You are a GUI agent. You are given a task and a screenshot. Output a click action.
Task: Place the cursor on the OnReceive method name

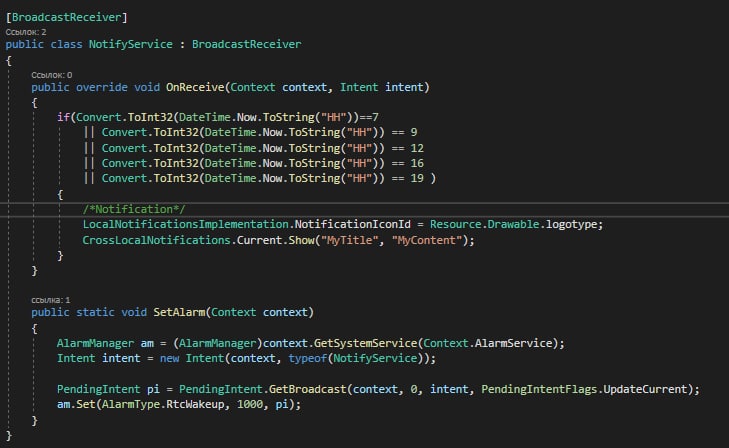point(195,87)
